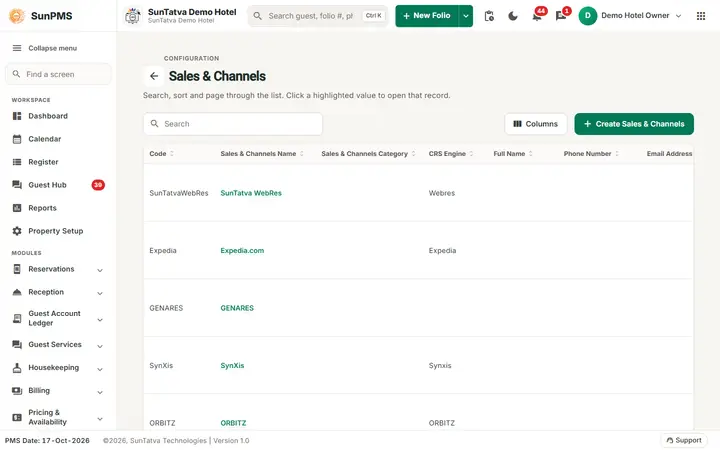This screenshot has height=450, width=720.
Task: Open Register from the workspace menu
Action: pyautogui.click(x=43, y=162)
